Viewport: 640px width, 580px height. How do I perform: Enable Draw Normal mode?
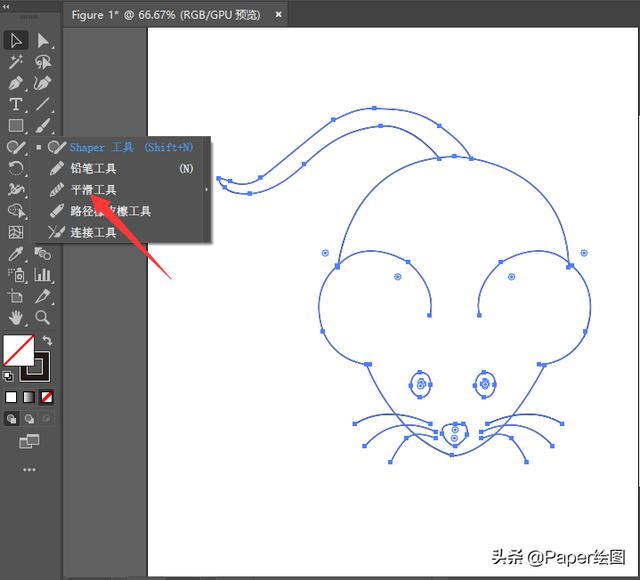coord(11,419)
